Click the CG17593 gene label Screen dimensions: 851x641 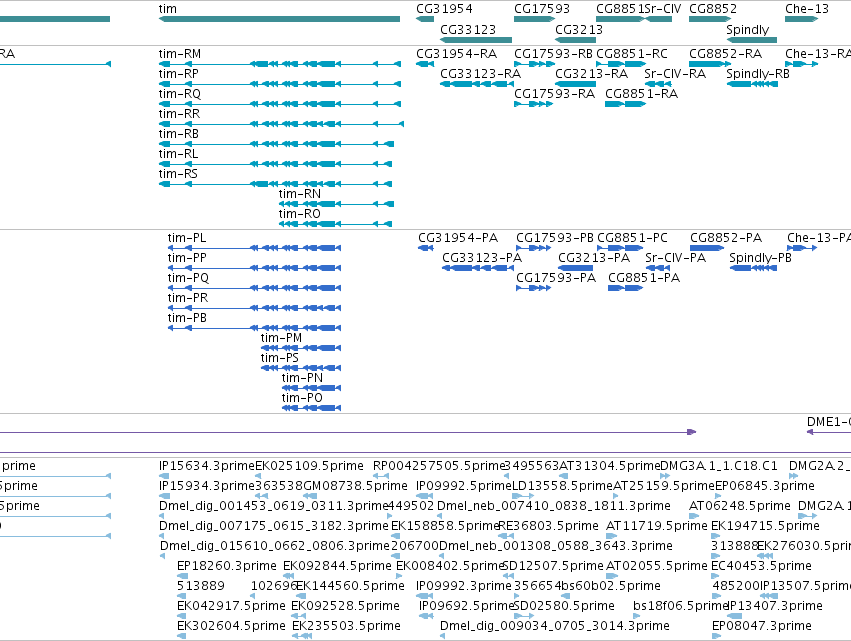click(542, 9)
